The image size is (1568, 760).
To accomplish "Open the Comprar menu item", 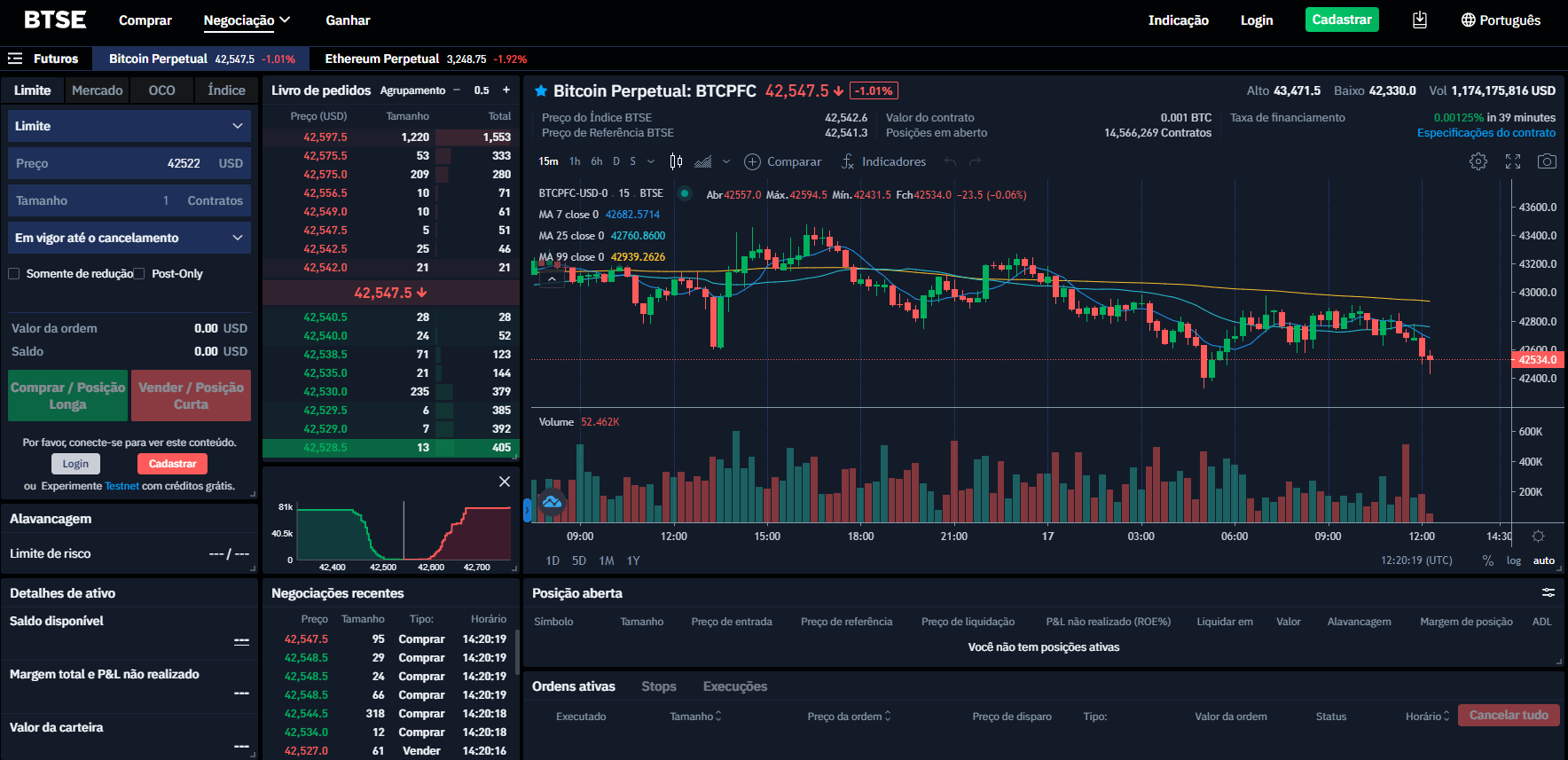I will pyautogui.click(x=145, y=20).
